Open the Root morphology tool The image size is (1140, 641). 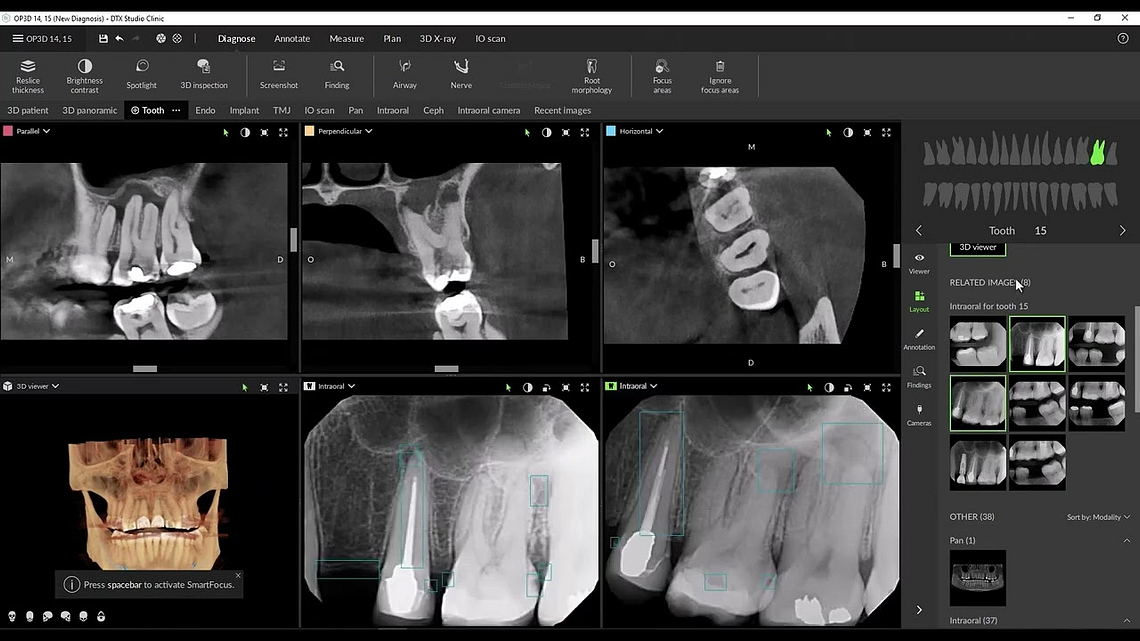point(591,73)
